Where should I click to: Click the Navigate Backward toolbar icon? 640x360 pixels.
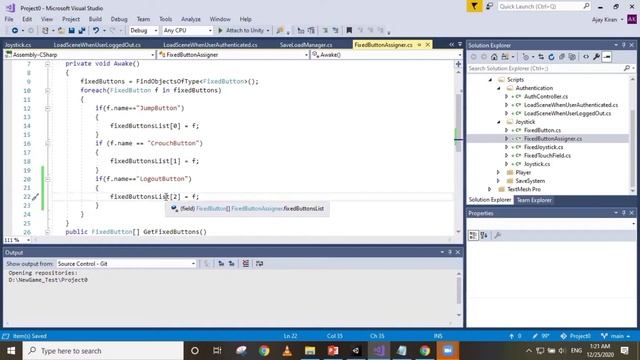(x=15, y=31)
